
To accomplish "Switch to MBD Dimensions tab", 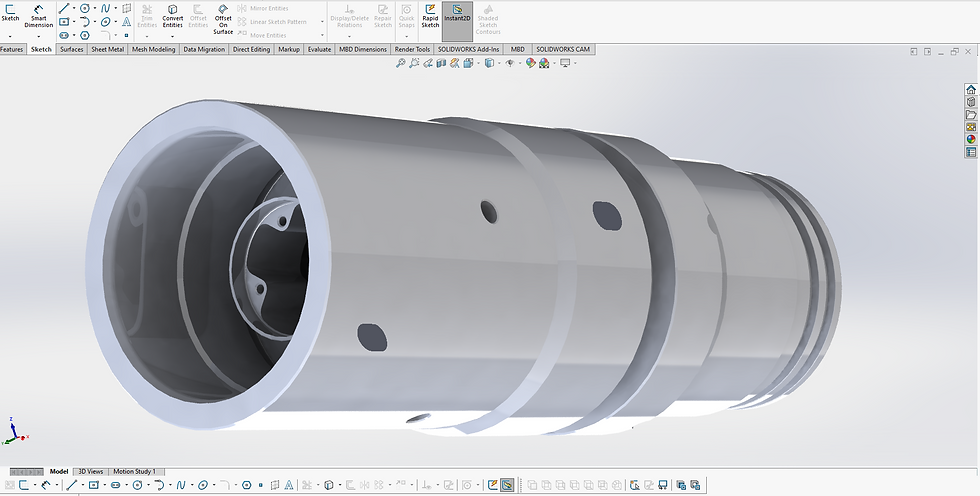I will pos(362,49).
